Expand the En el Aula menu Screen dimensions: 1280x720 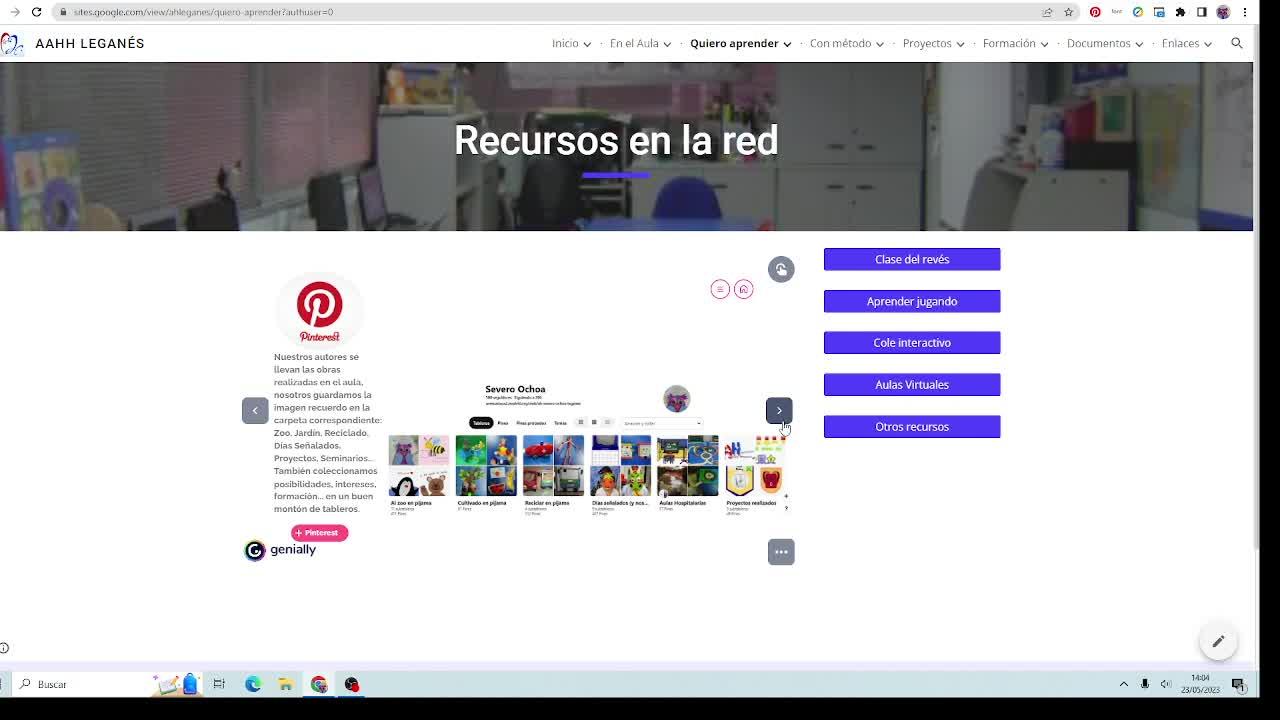tap(667, 44)
